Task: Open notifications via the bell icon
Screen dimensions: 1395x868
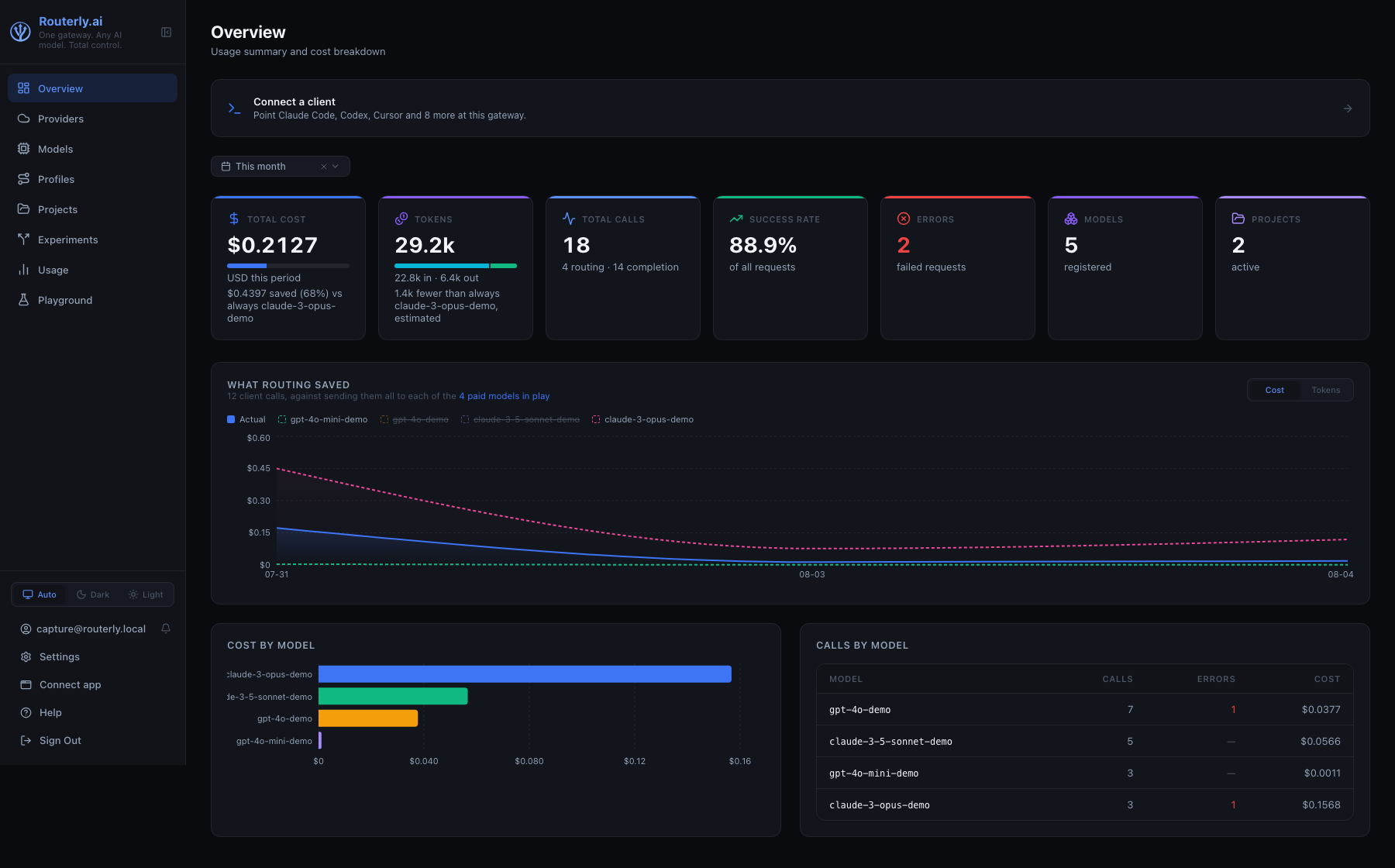Action: coord(166,629)
